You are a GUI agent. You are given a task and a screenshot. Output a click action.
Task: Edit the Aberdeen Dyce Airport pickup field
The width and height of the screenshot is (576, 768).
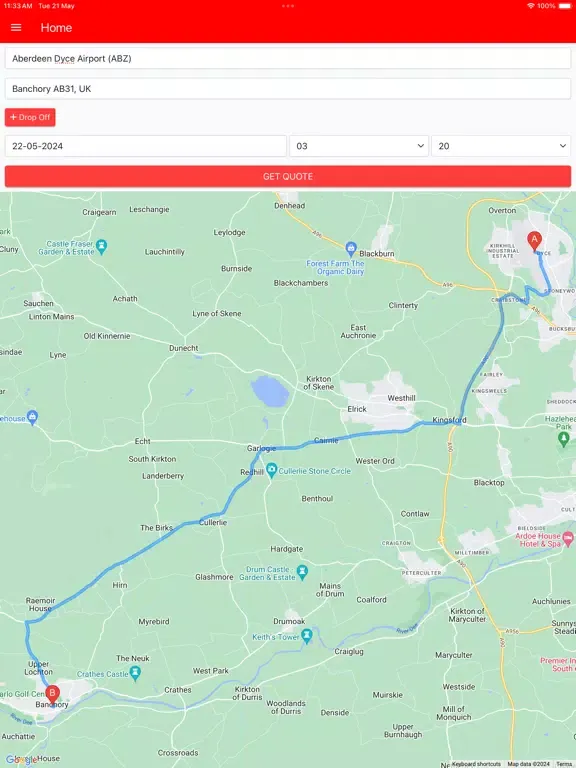click(x=288, y=59)
